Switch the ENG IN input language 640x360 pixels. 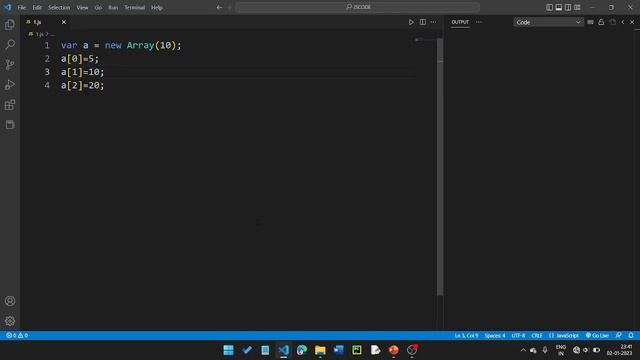pyautogui.click(x=561, y=350)
